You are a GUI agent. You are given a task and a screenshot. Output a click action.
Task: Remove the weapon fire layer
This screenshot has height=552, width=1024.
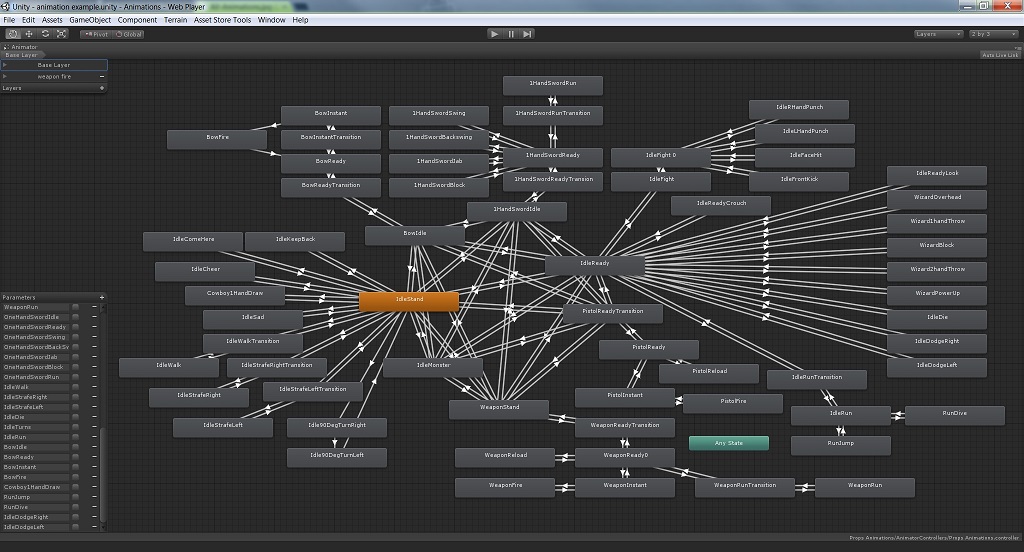click(102, 76)
